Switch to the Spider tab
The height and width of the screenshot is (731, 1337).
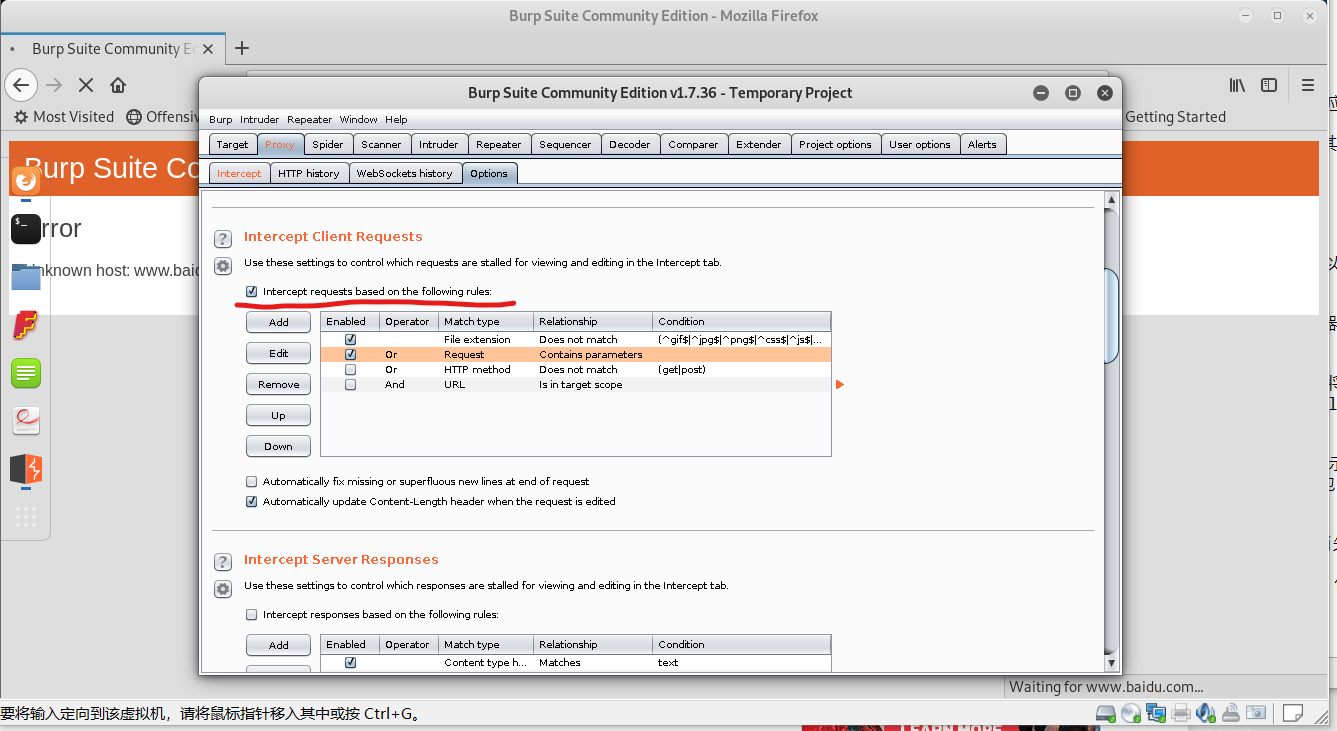point(328,145)
